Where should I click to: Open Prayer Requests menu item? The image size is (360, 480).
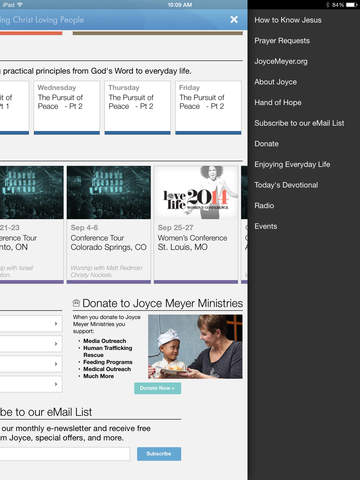coord(282,41)
